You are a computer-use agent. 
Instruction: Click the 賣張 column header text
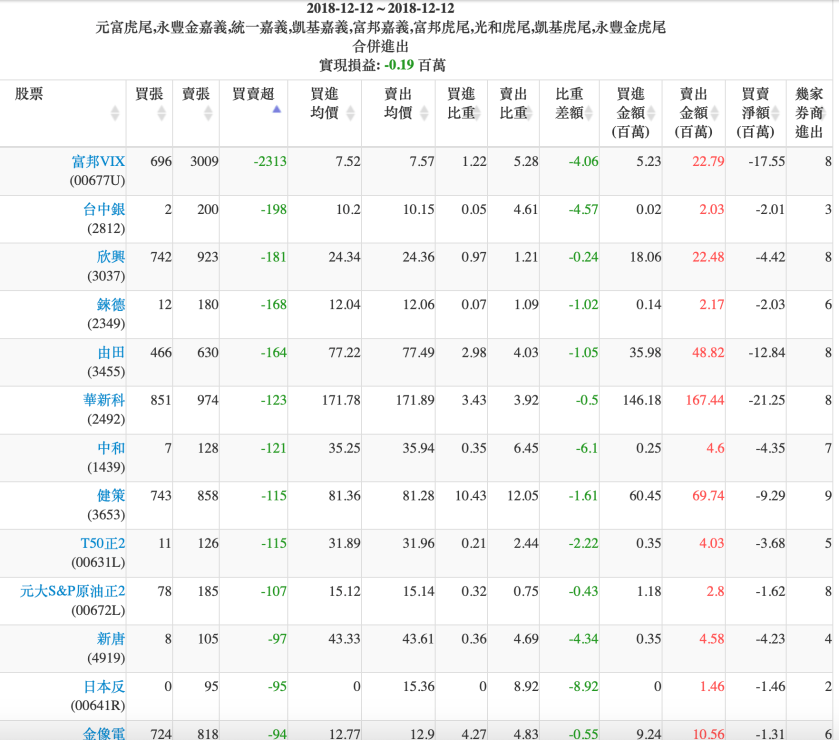[196, 94]
